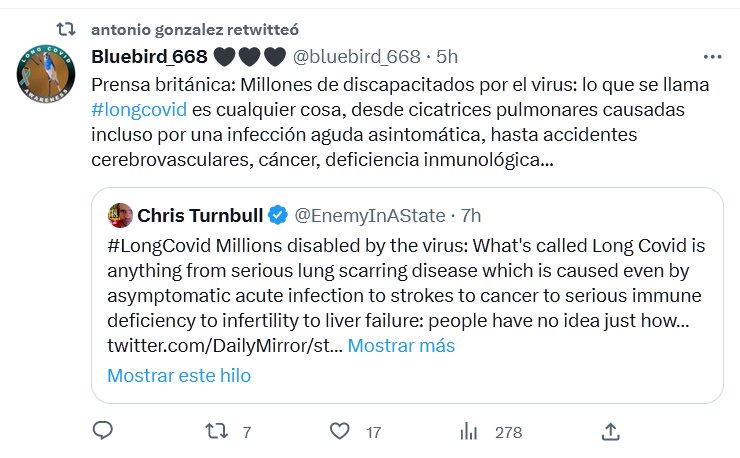Image resolution: width=740 pixels, height=458 pixels.
Task: Open Chris Turnbull's name in quote
Action: (196, 215)
